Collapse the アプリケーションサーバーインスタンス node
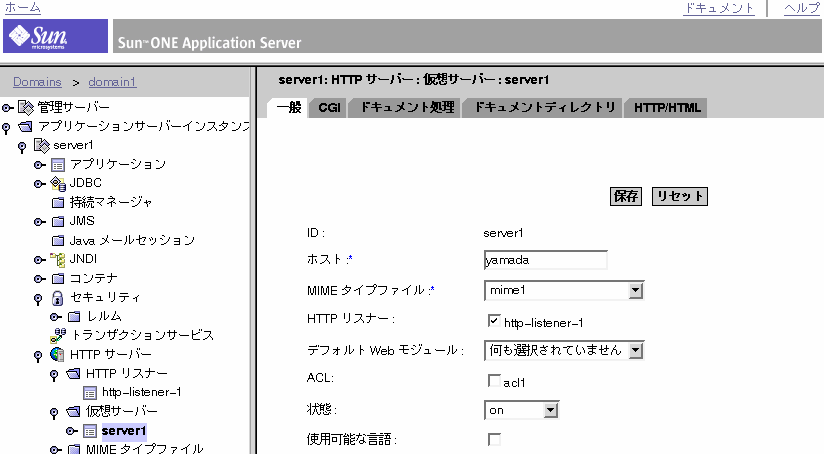Image resolution: width=824 pixels, height=454 pixels. 6,128
